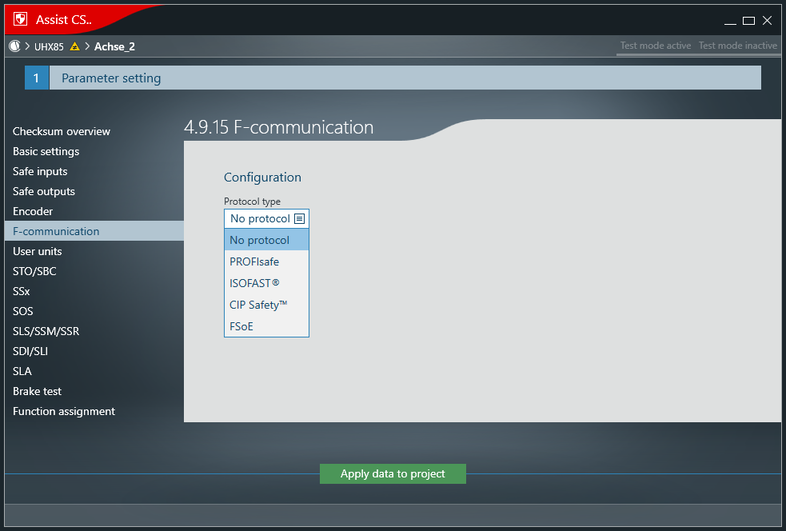Select PROFIsafe from protocol list
The width and height of the screenshot is (786, 531).
pos(254,262)
